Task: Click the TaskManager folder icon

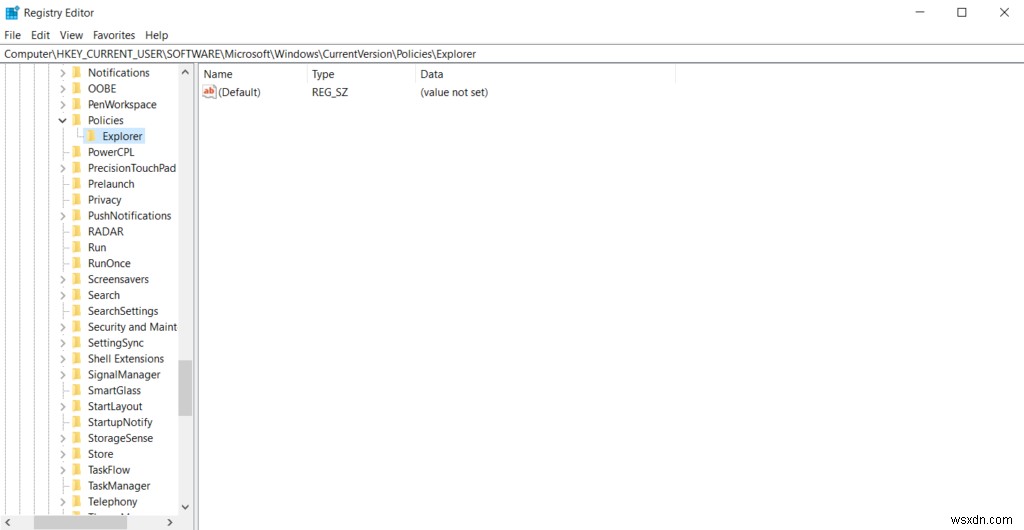Action: pyautogui.click(x=77, y=486)
